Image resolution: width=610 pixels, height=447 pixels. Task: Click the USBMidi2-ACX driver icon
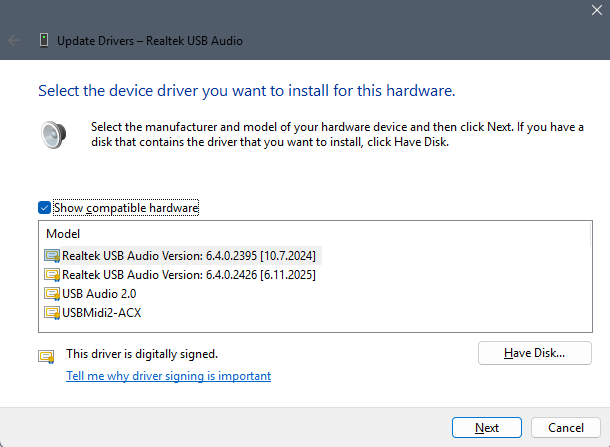coord(52,313)
